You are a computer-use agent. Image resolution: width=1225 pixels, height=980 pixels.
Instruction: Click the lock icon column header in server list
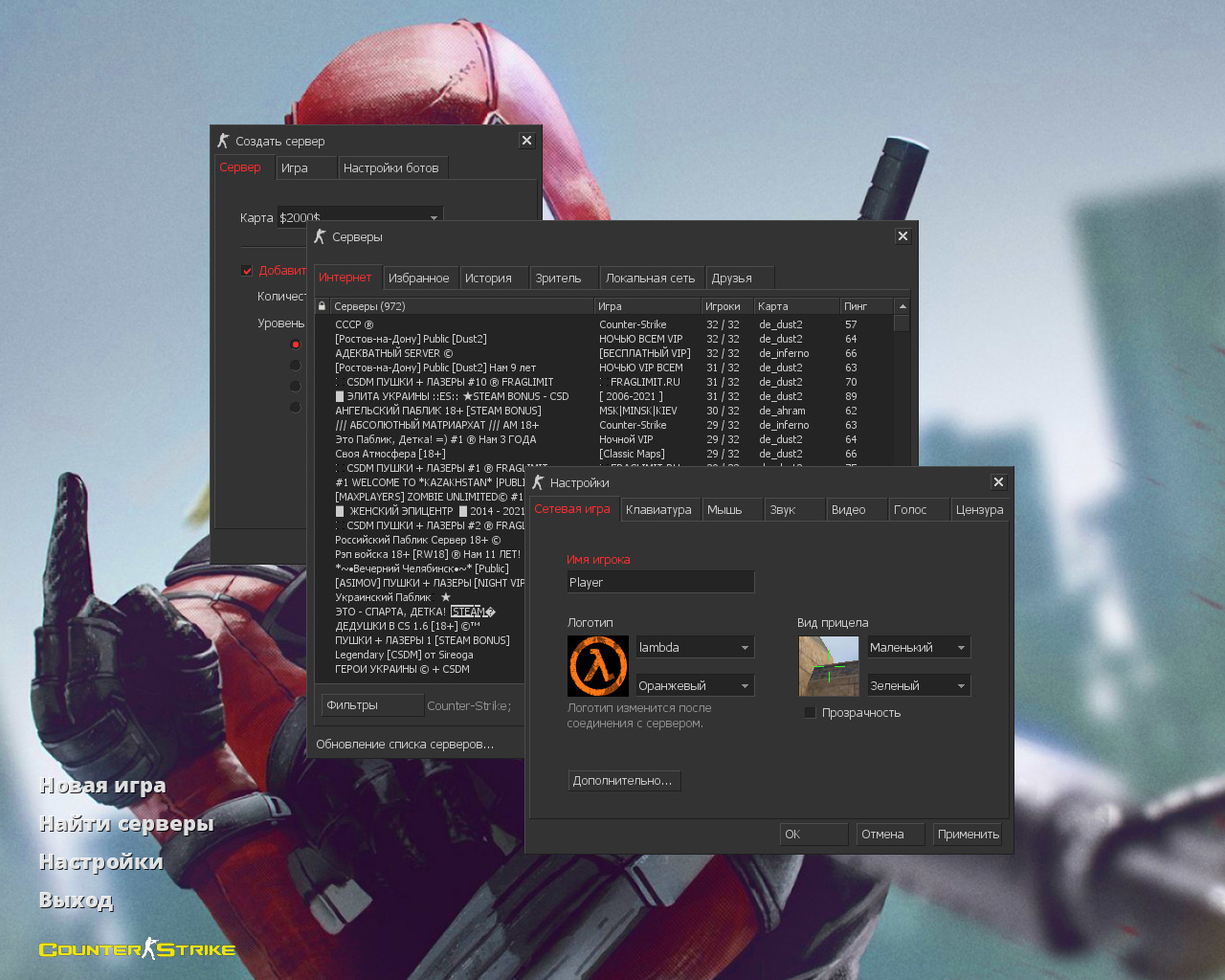pos(322,306)
